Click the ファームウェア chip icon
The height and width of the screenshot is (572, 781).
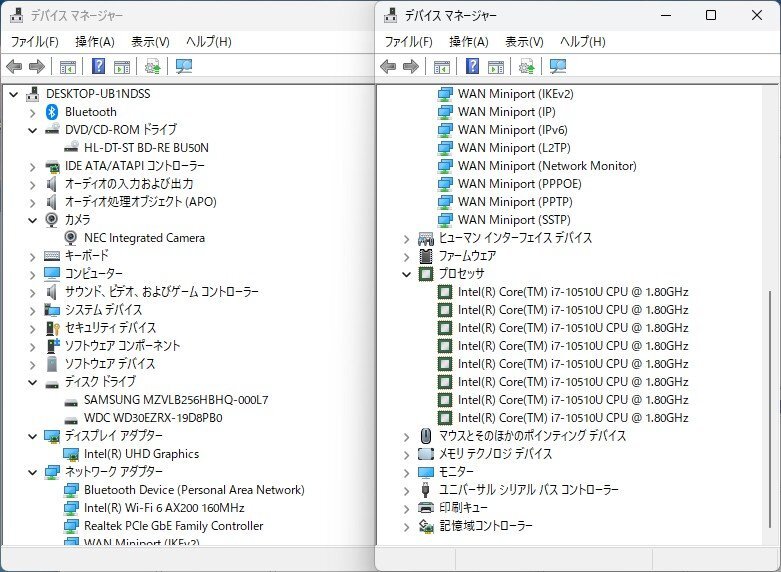[426, 256]
